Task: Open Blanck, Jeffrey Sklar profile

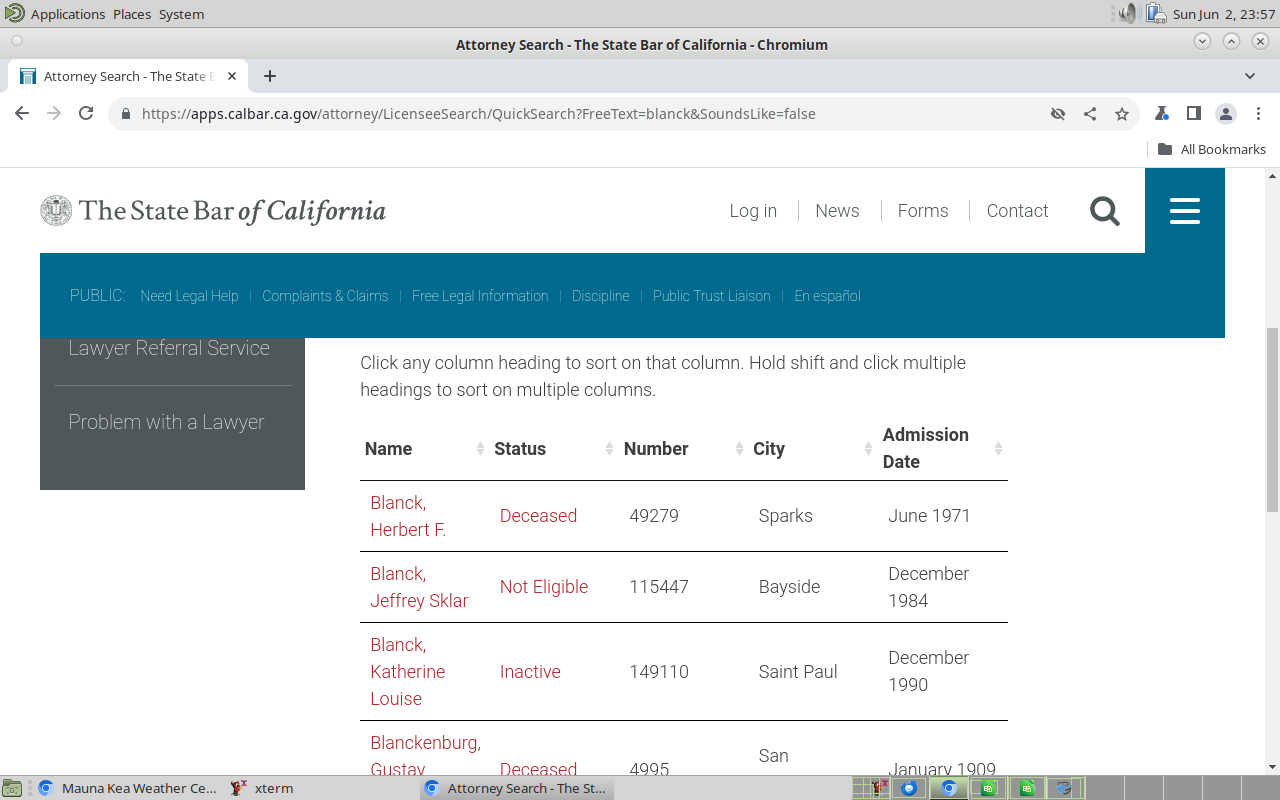Action: 419,587
